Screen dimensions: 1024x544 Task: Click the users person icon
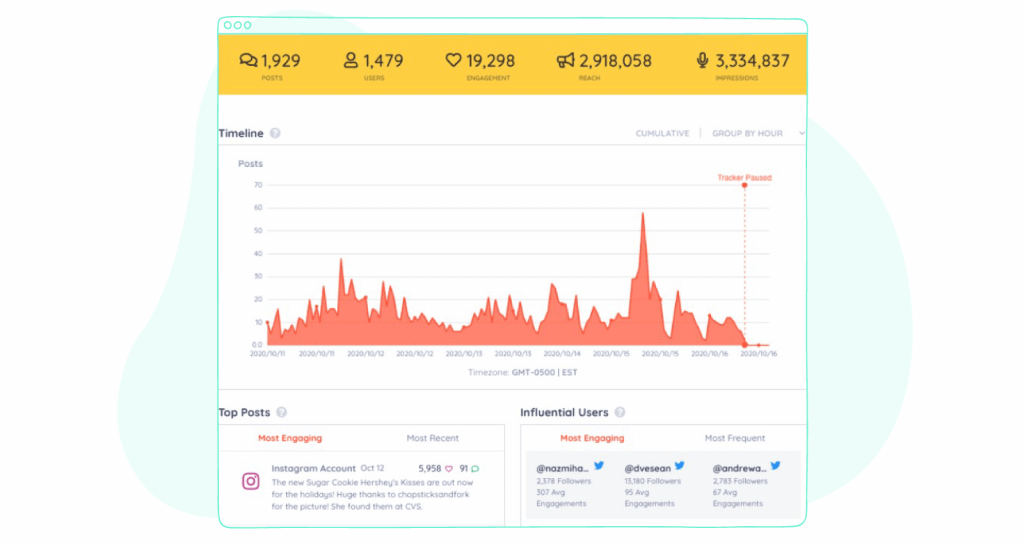tap(351, 61)
